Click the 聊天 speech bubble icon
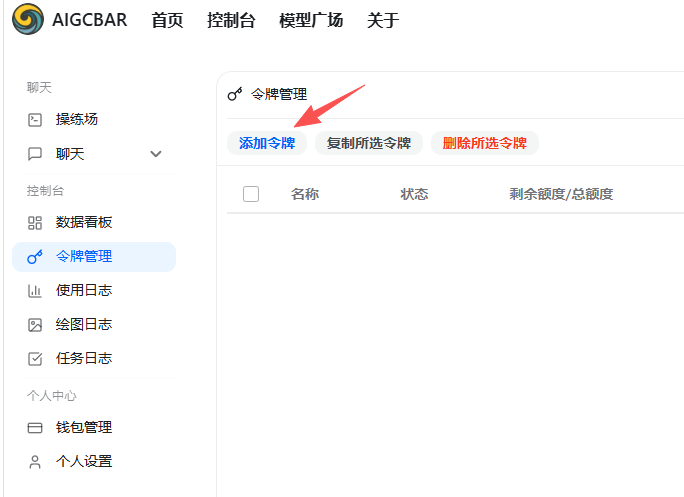This screenshot has width=684, height=497. click(35, 154)
